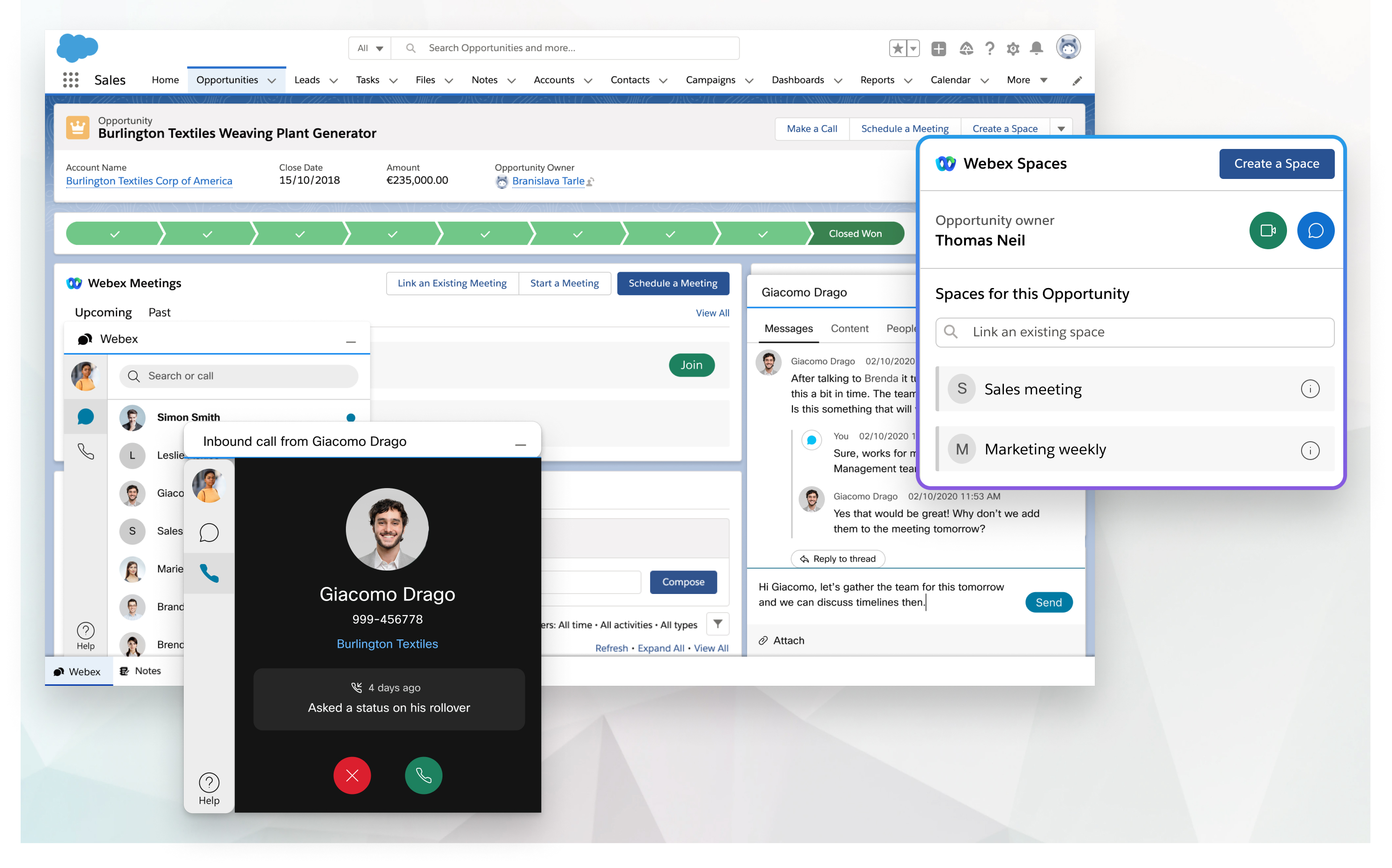
Task: Send the typed message
Action: pos(1048,602)
